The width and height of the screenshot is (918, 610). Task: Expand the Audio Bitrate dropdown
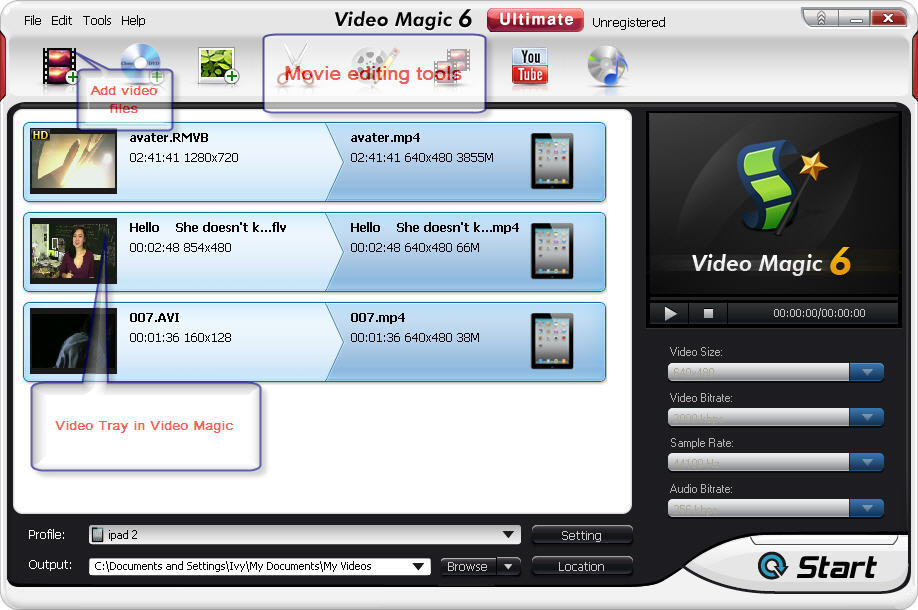coord(867,508)
